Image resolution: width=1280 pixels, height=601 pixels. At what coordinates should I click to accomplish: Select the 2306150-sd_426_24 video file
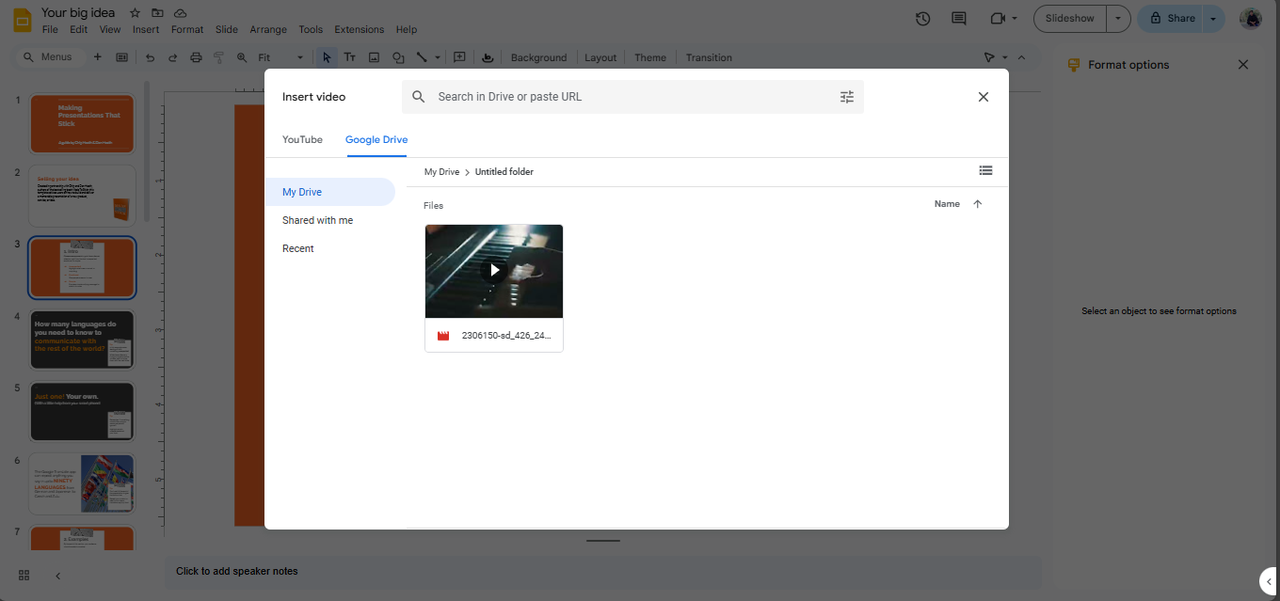coord(494,288)
